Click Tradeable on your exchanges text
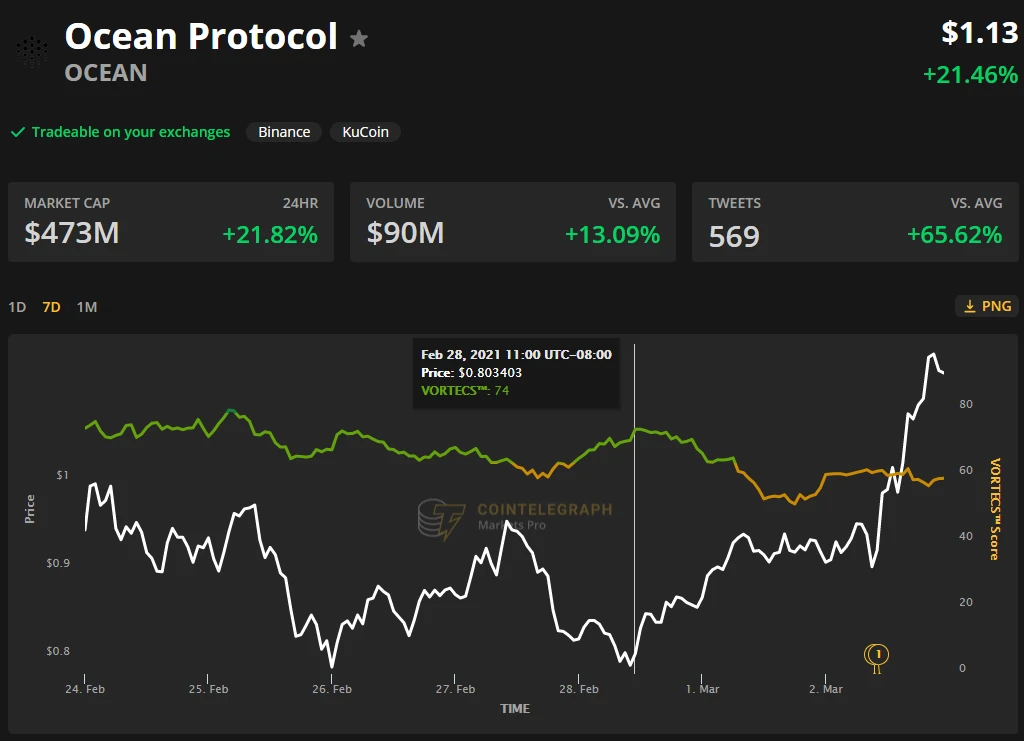 (x=131, y=132)
